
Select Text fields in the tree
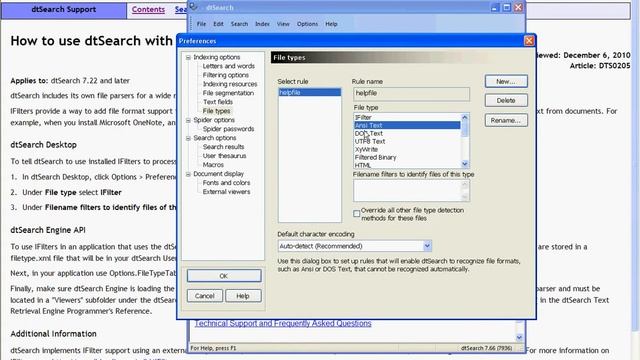point(218,102)
